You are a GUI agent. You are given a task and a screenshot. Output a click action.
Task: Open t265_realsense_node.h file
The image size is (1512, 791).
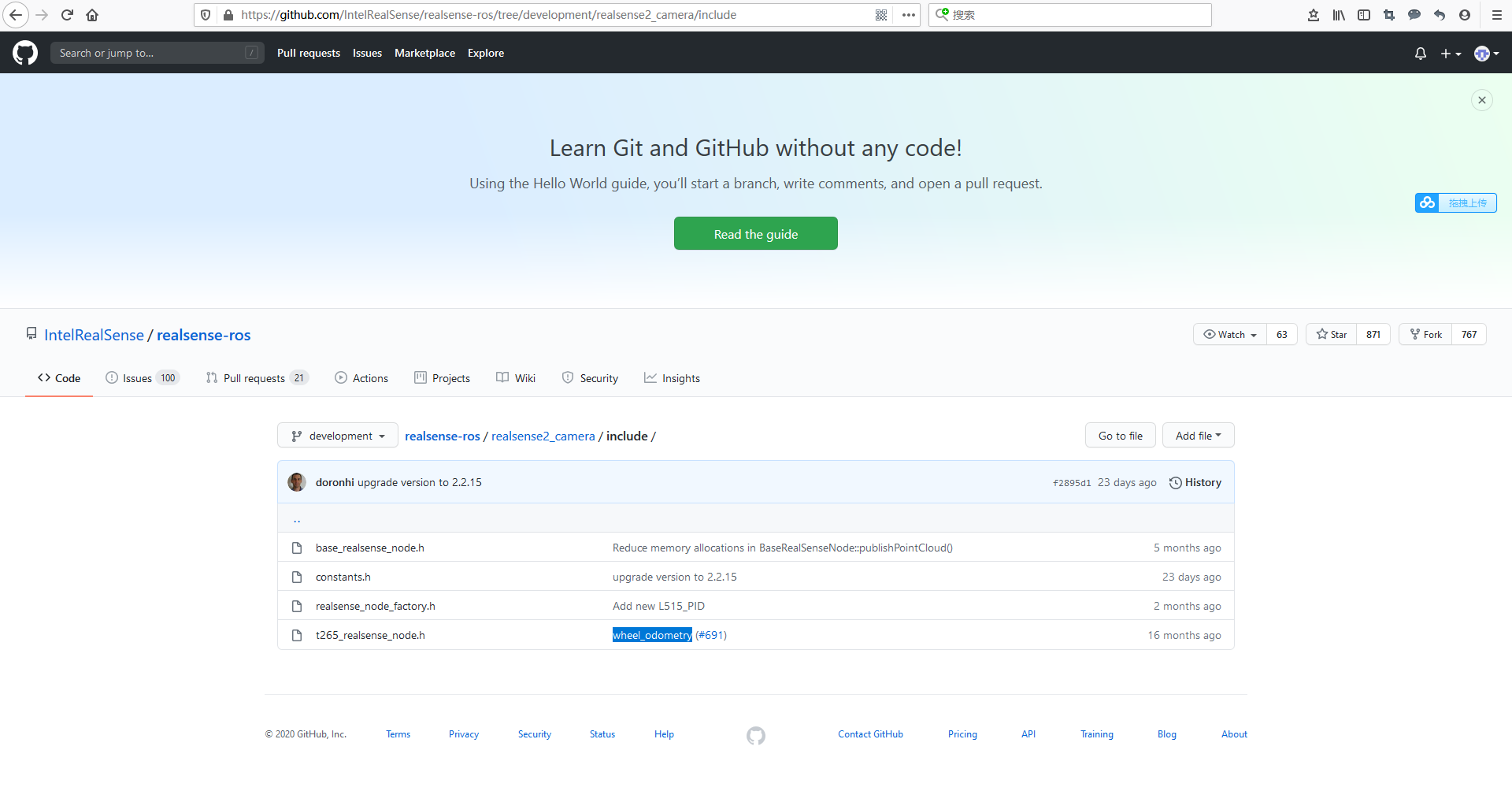pyautogui.click(x=370, y=635)
